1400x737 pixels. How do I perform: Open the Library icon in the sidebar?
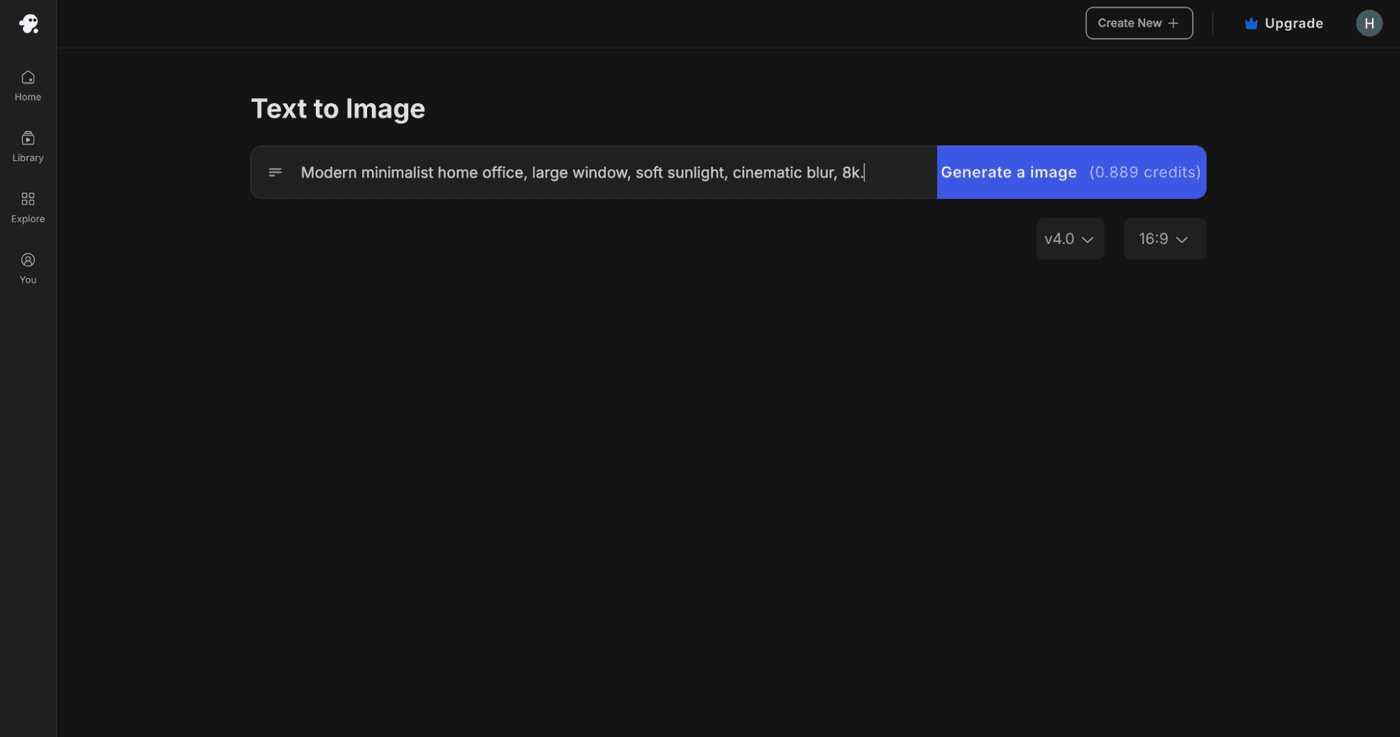click(28, 139)
